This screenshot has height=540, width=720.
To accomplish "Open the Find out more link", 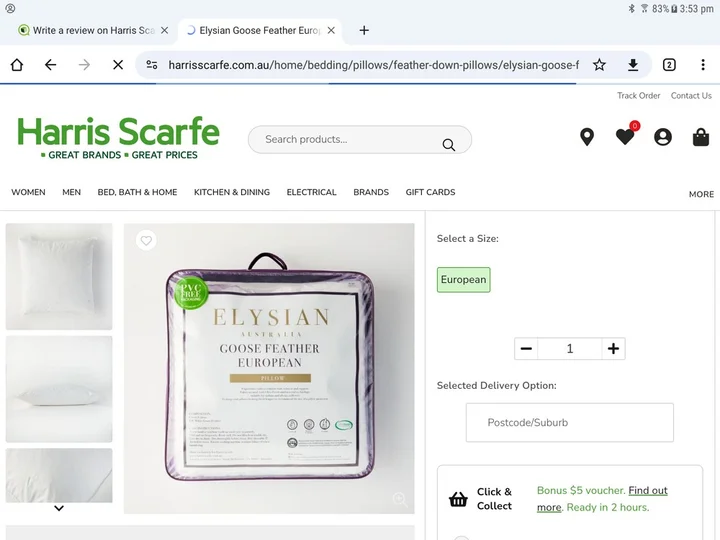I will click(647, 491).
